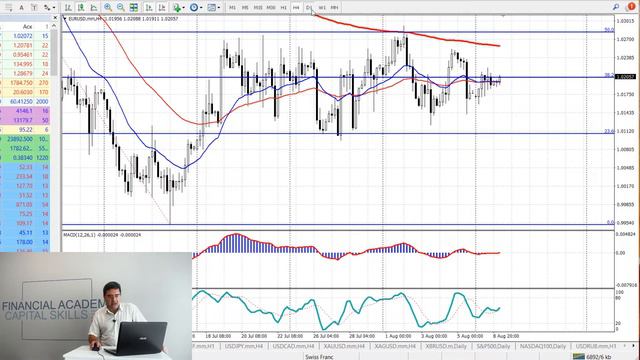Select the Market Watch row priced 134.995
The width and height of the screenshot is (640, 360).
coord(25,64)
